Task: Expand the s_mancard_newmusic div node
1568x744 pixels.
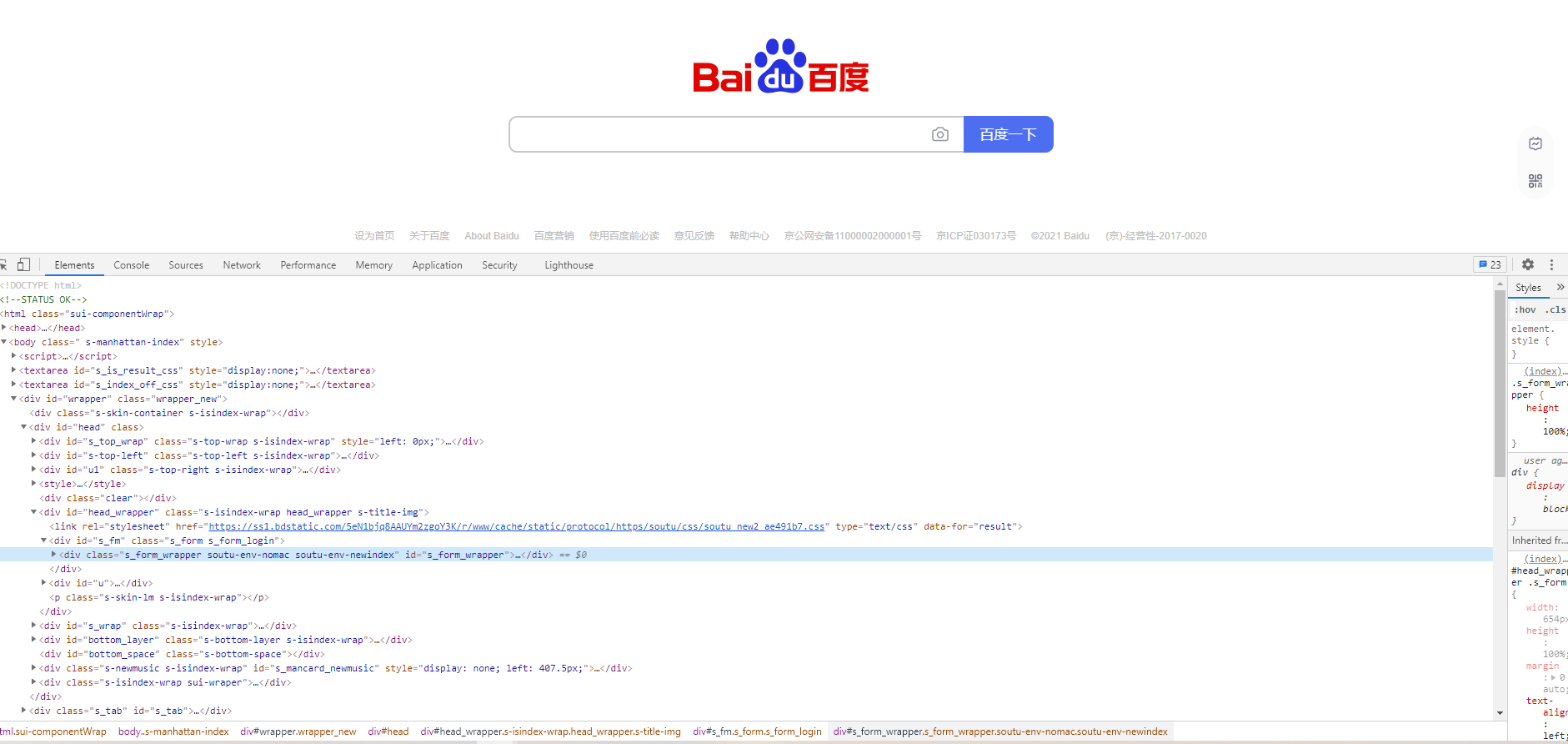Action: (34, 668)
